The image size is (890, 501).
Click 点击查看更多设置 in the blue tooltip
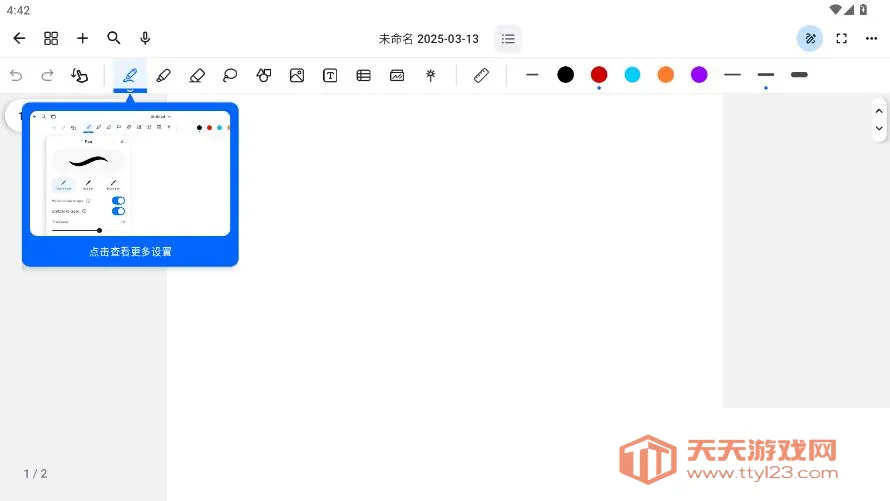coord(130,251)
